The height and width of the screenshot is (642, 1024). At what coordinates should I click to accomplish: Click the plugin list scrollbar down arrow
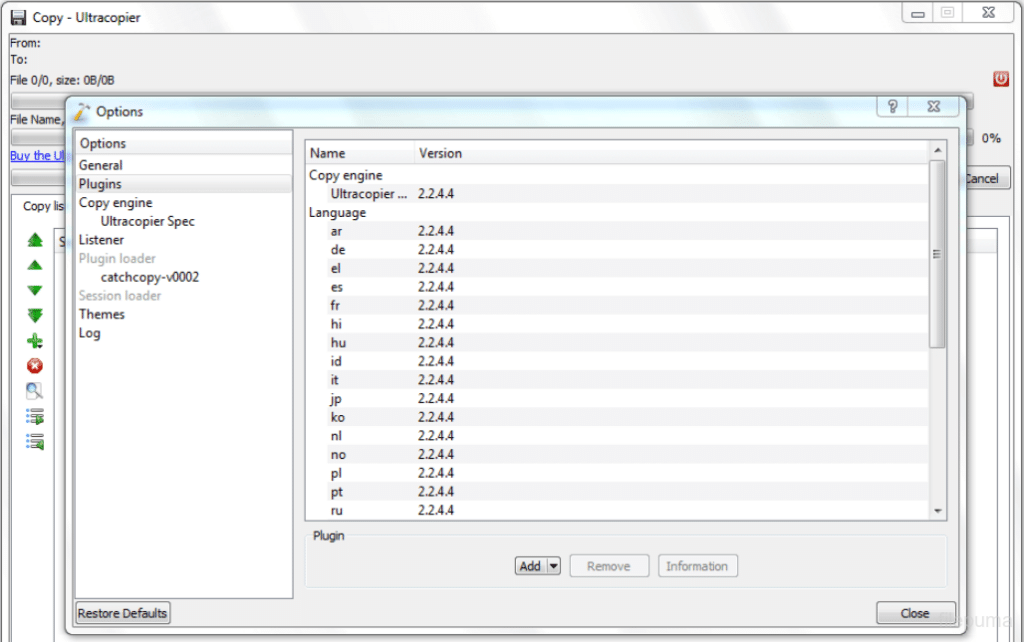(938, 511)
